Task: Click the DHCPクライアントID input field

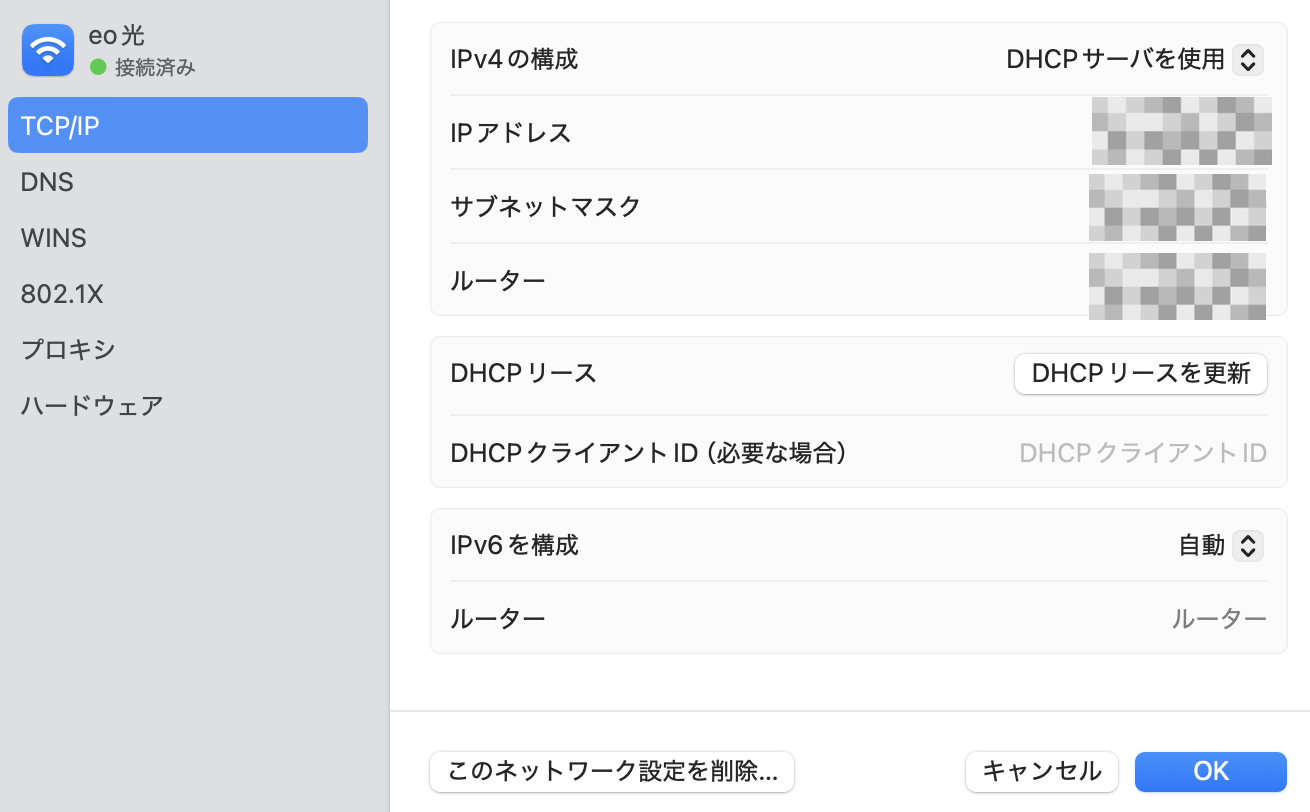Action: point(1142,453)
